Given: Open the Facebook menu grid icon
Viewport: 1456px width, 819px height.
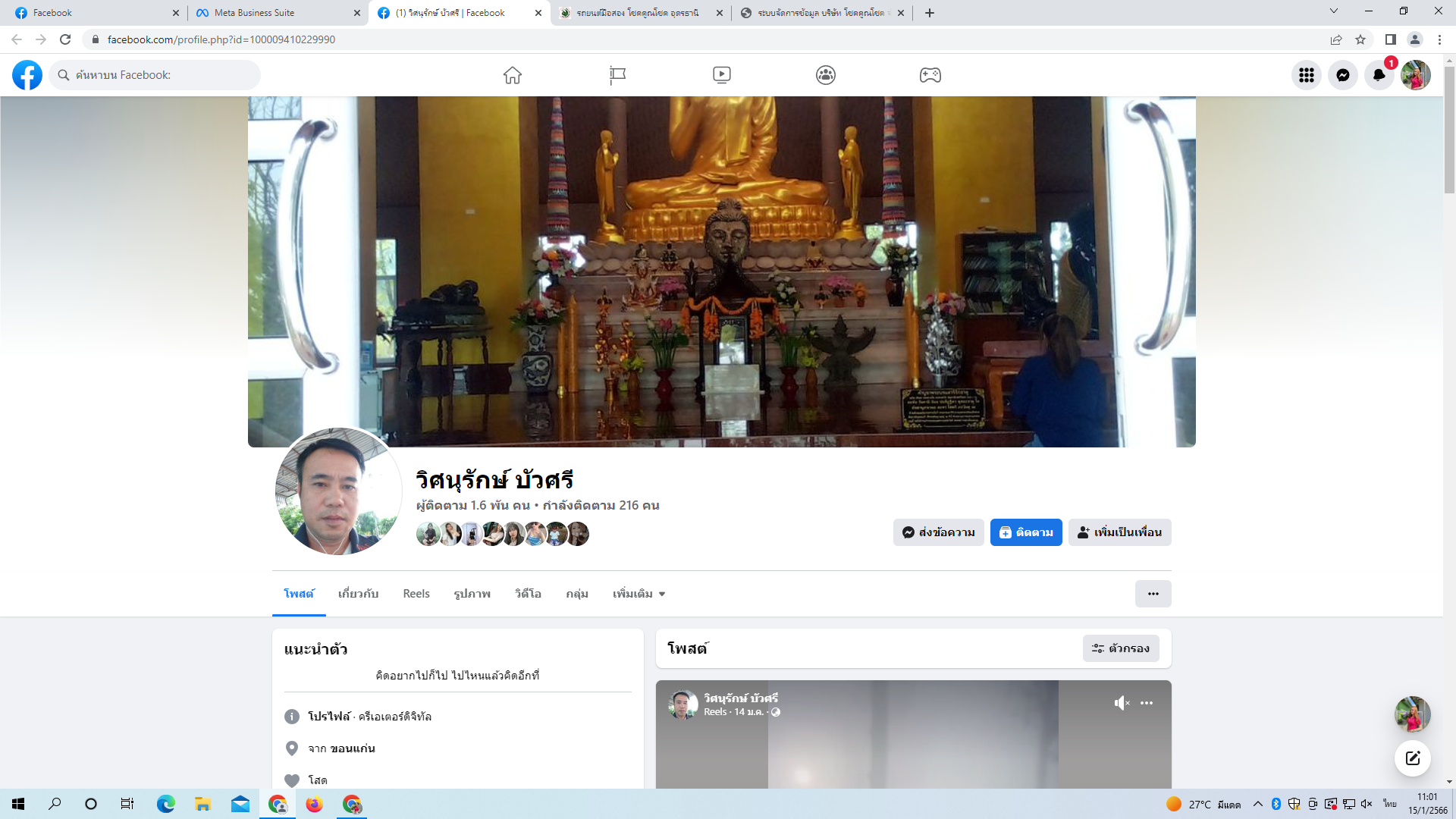Looking at the screenshot, I should coord(1306,75).
